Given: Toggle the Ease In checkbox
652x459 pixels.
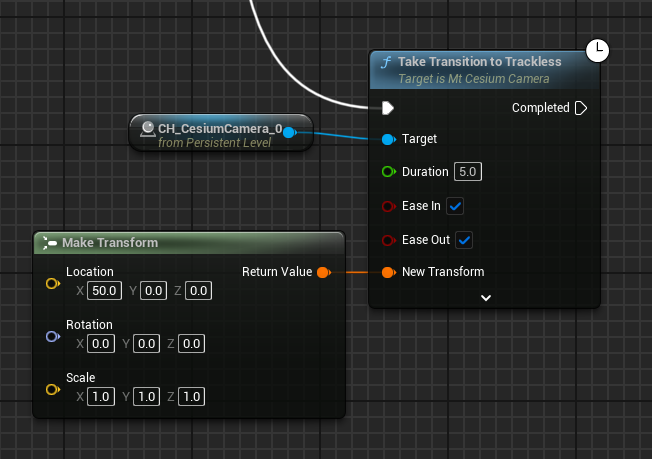Looking at the screenshot, I should pyautogui.click(x=455, y=206).
